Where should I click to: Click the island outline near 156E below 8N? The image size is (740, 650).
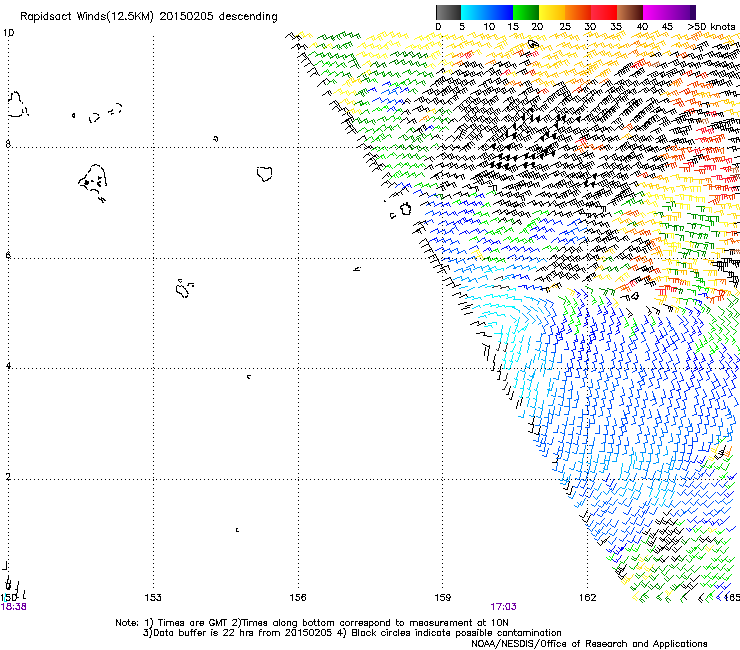tap(264, 174)
